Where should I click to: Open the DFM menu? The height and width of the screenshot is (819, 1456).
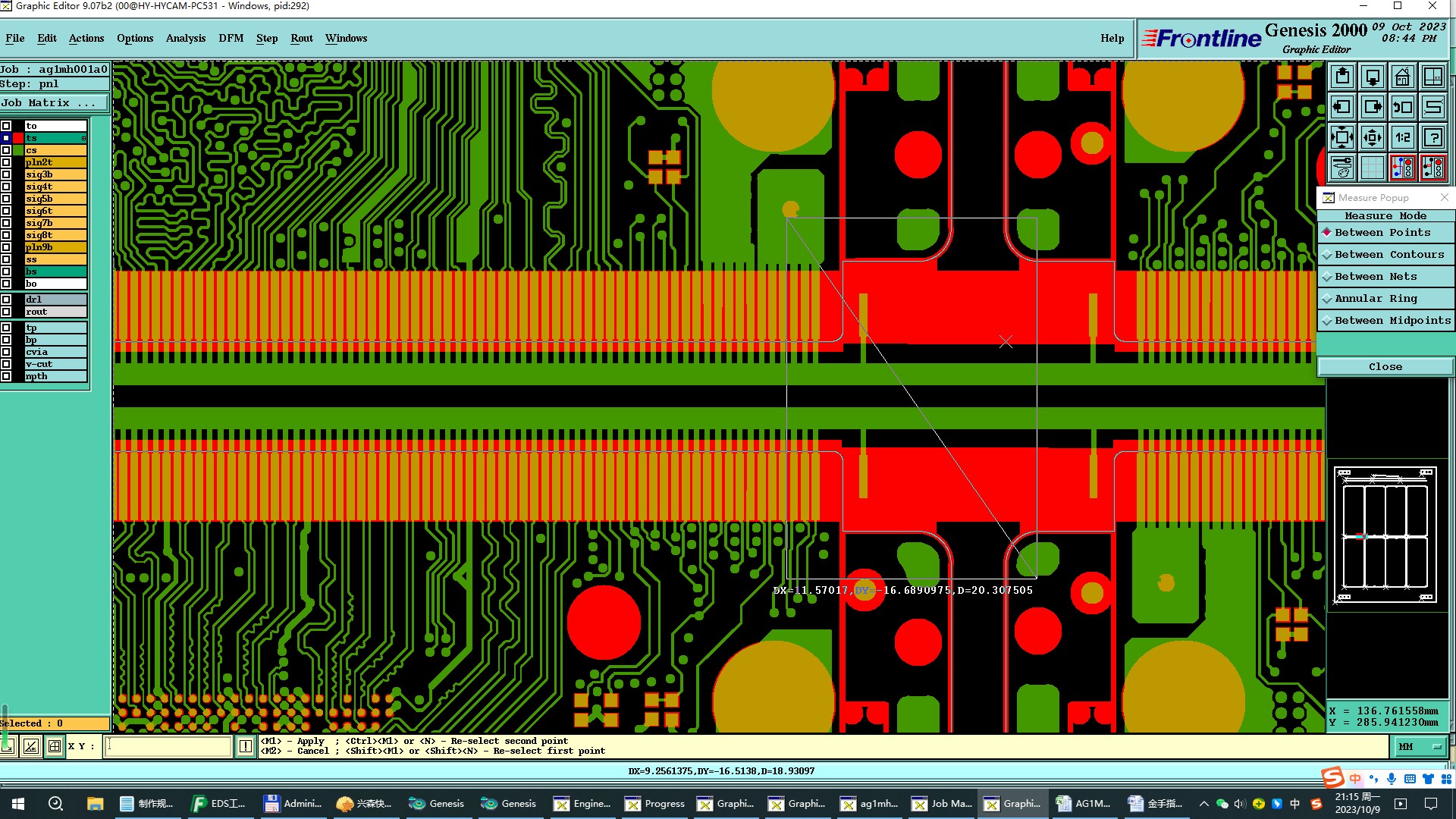(x=231, y=38)
